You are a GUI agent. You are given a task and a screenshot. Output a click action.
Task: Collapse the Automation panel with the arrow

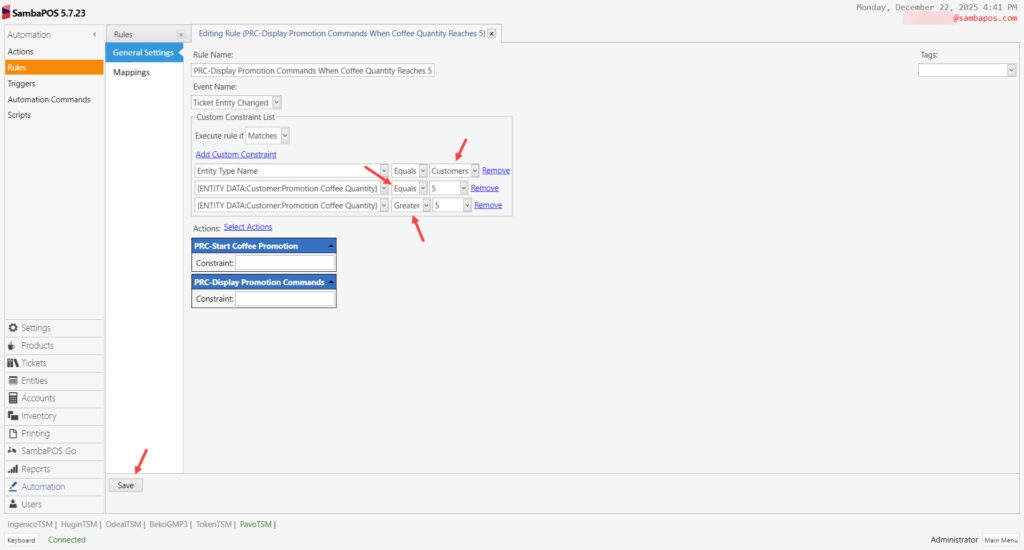[95, 35]
